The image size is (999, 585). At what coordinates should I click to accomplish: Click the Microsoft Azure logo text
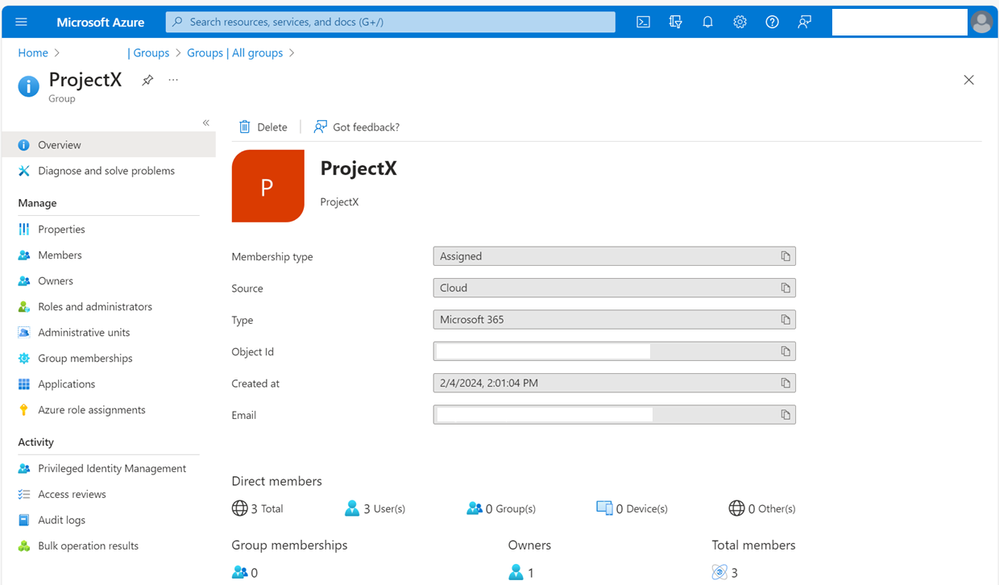(x=100, y=22)
